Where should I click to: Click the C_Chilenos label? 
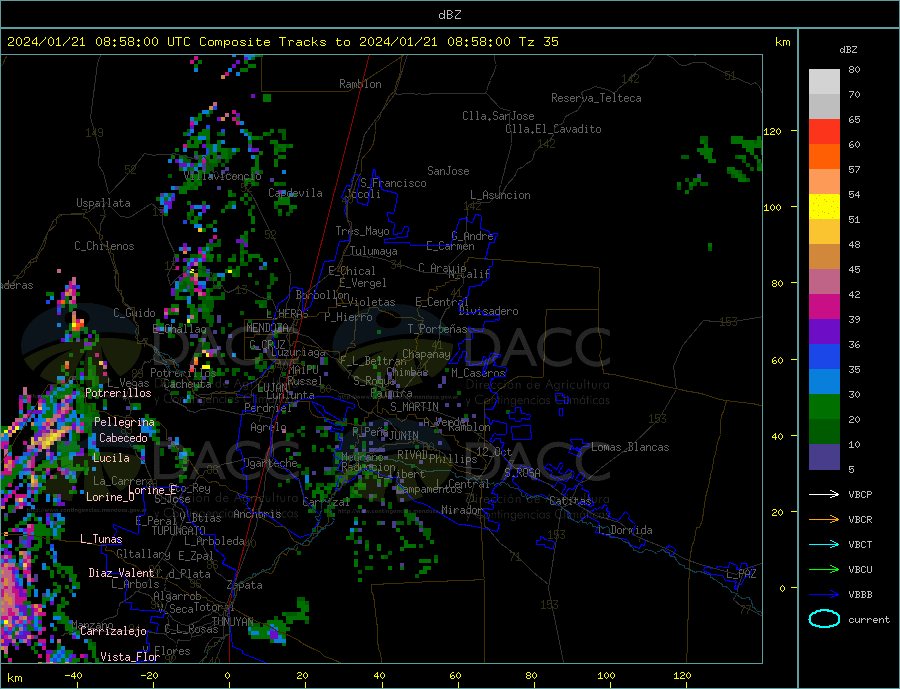click(x=104, y=246)
